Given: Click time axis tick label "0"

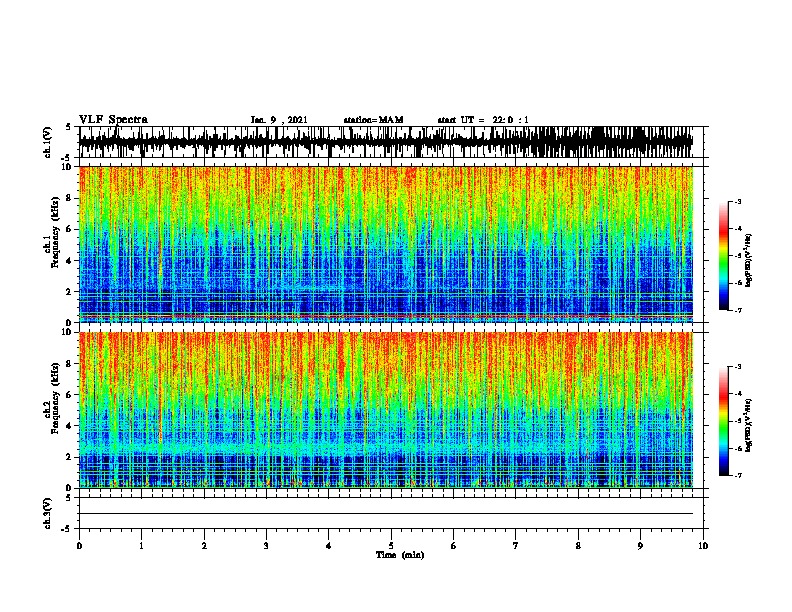Looking at the screenshot, I should tap(79, 546).
